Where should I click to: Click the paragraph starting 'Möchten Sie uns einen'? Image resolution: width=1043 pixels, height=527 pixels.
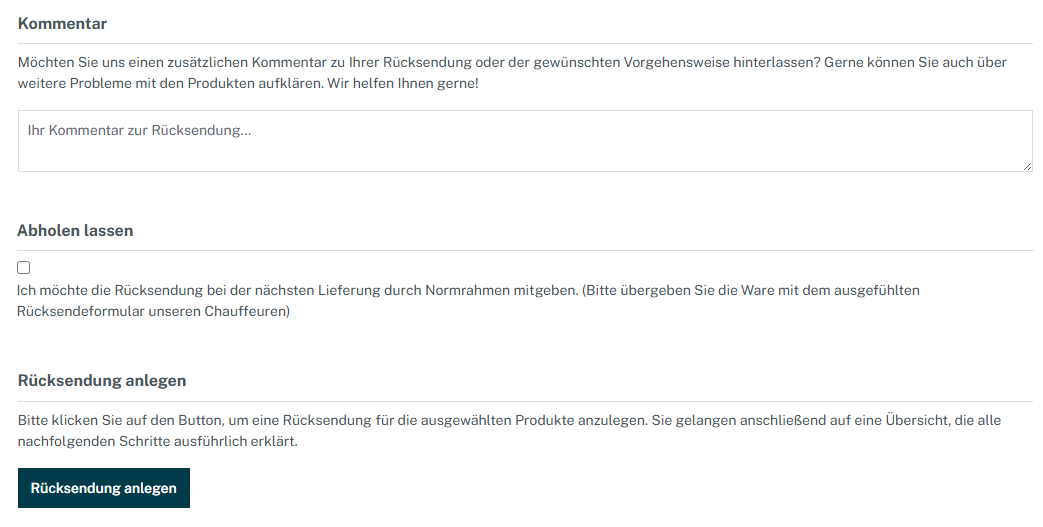coord(400,62)
